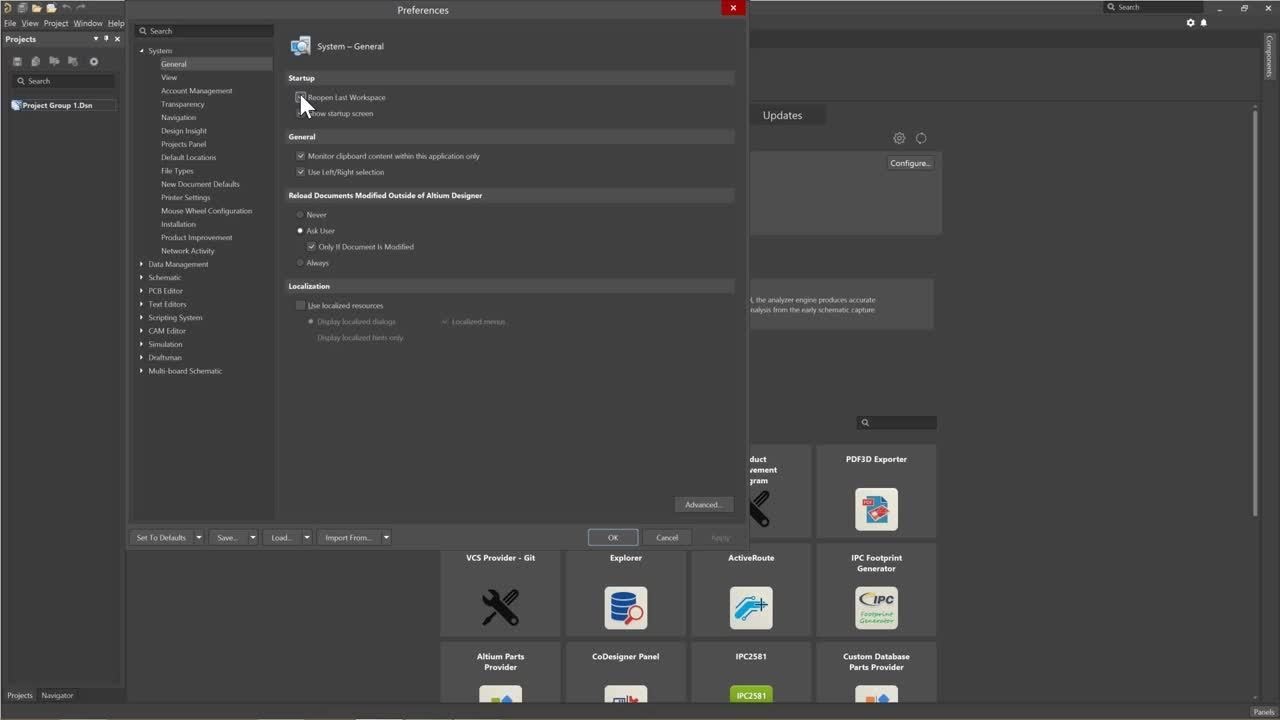Screen dimensions: 1280x720
Task: Click the green IPC2581 extension icon
Action: (x=751, y=694)
